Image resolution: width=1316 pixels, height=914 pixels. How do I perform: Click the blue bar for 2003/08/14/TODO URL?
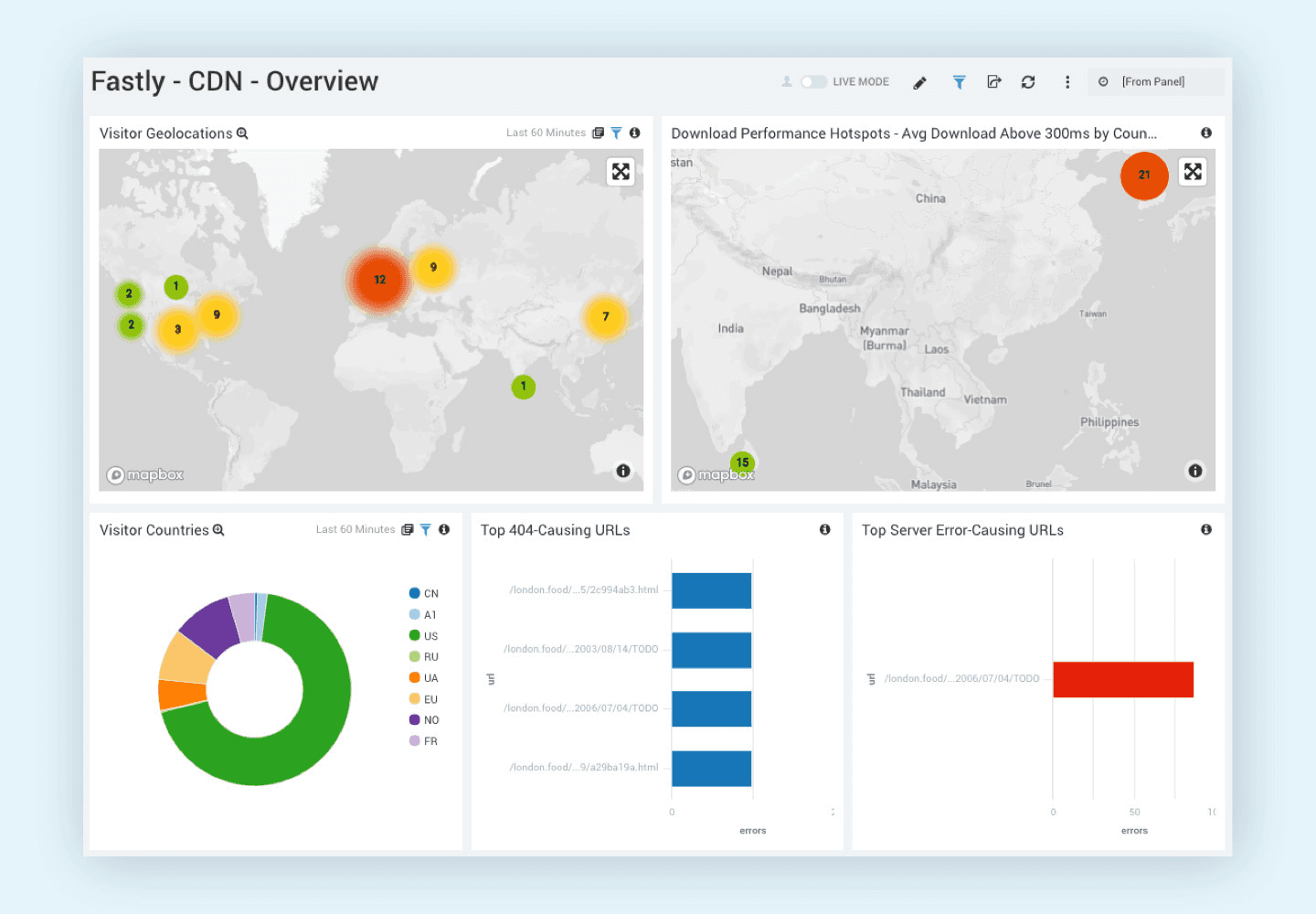[711, 650]
